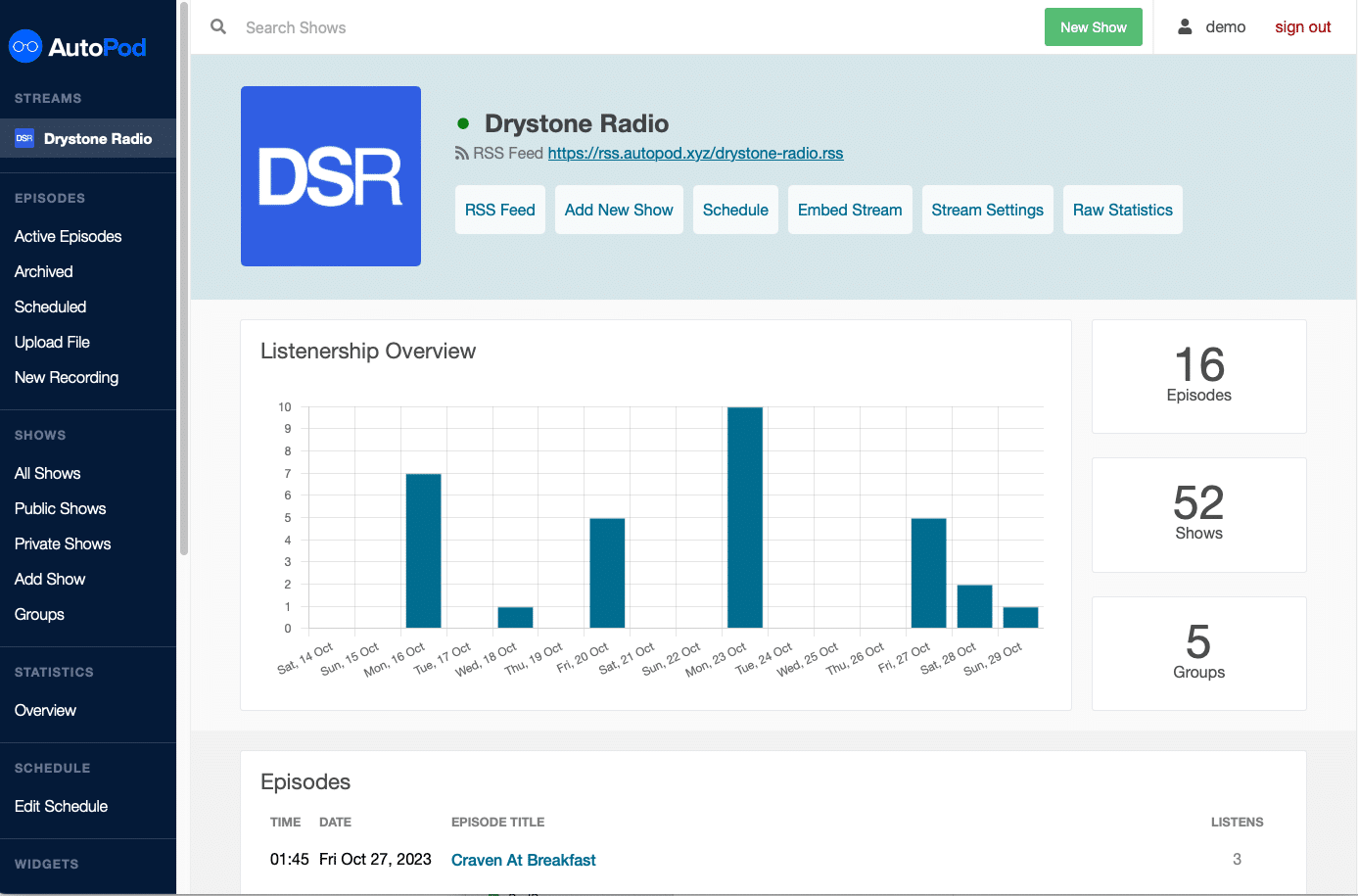Click the Add New Show button
The width and height of the screenshot is (1358, 896).
point(619,210)
